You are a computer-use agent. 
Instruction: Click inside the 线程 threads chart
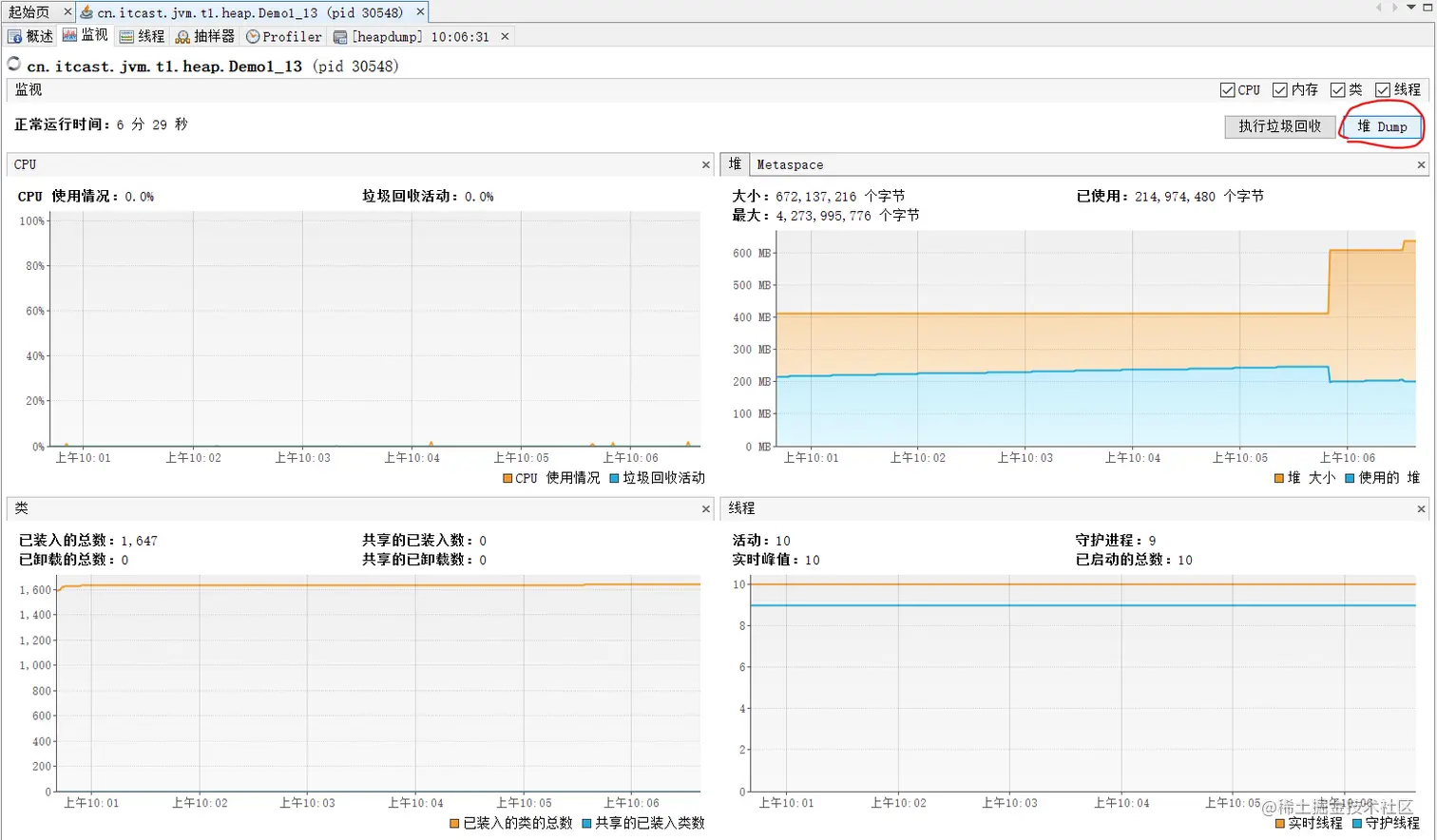click(1083, 683)
